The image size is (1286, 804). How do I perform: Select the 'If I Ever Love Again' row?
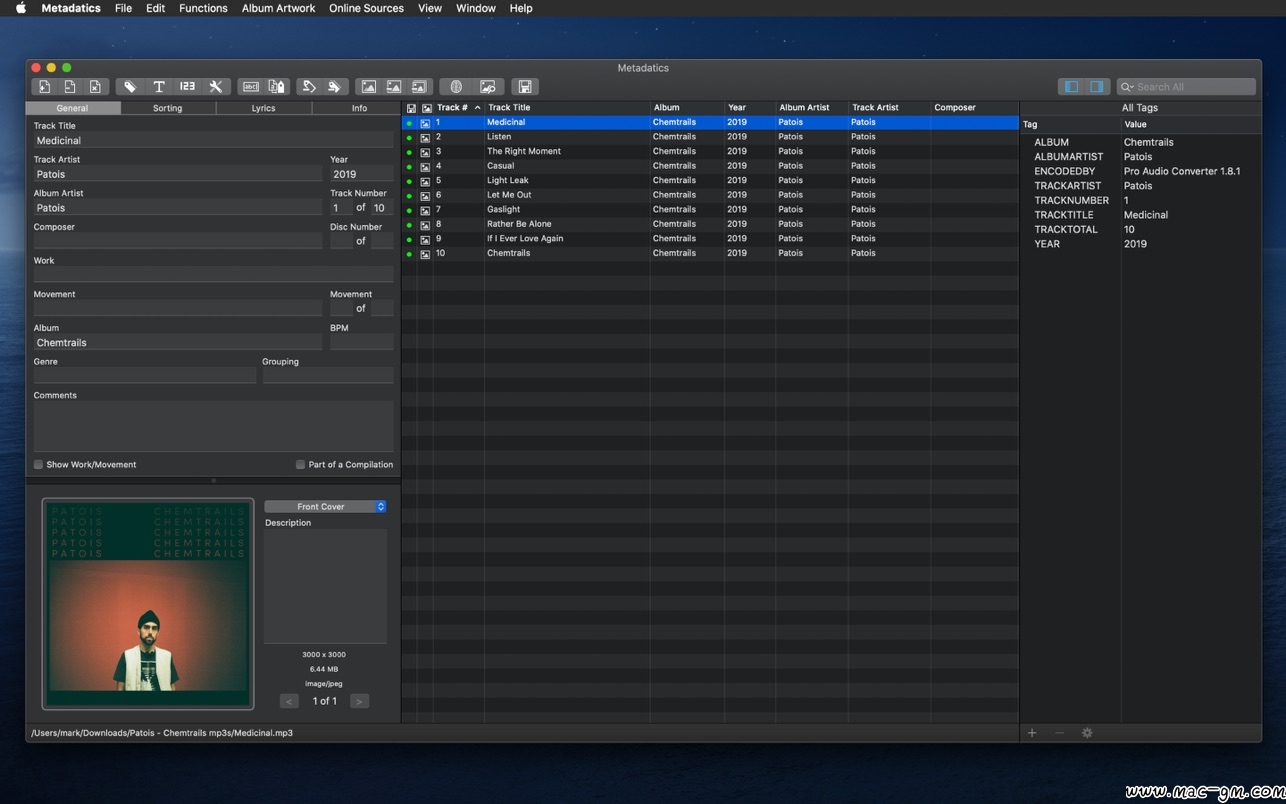coord(710,239)
